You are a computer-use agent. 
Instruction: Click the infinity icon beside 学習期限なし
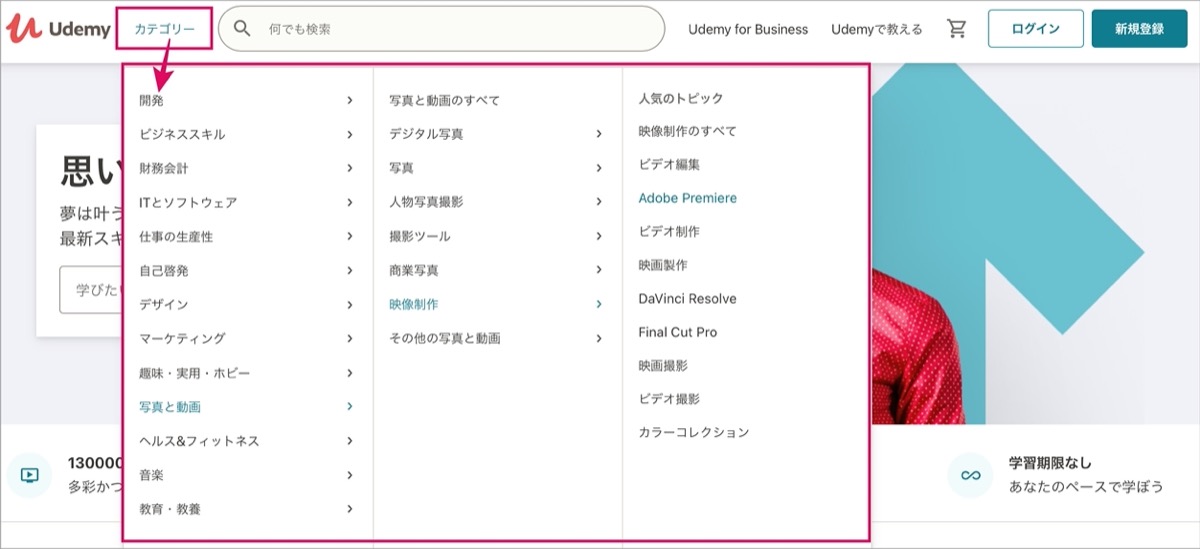(x=970, y=475)
